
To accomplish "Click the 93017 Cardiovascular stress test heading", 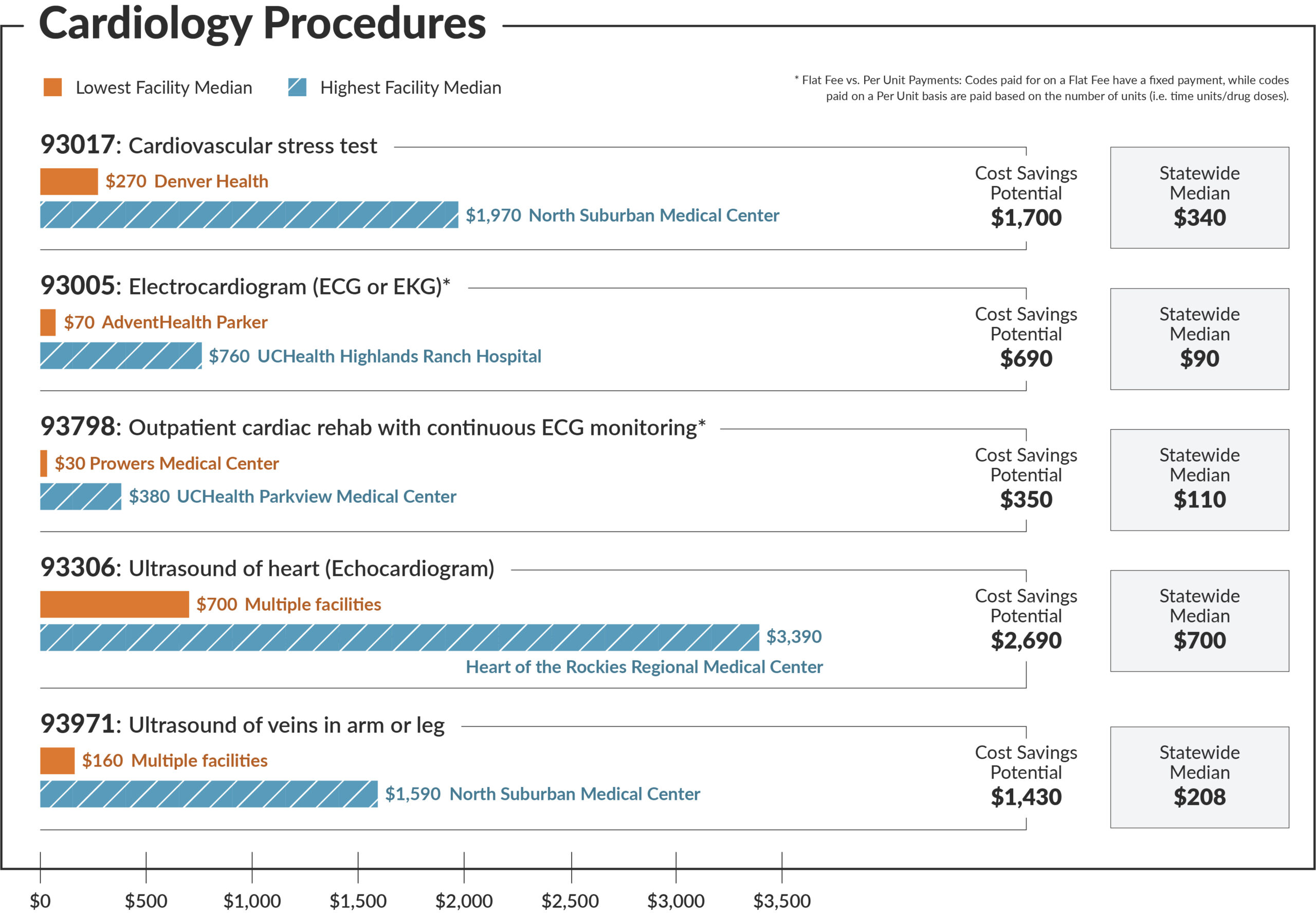I will pos(209,145).
